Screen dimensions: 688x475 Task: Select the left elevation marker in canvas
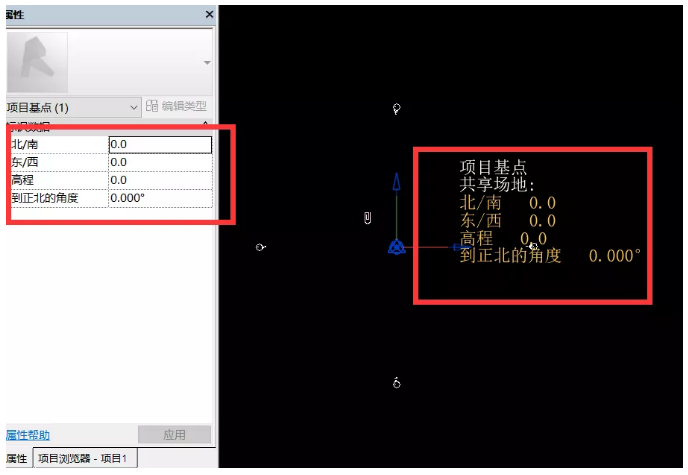260,247
